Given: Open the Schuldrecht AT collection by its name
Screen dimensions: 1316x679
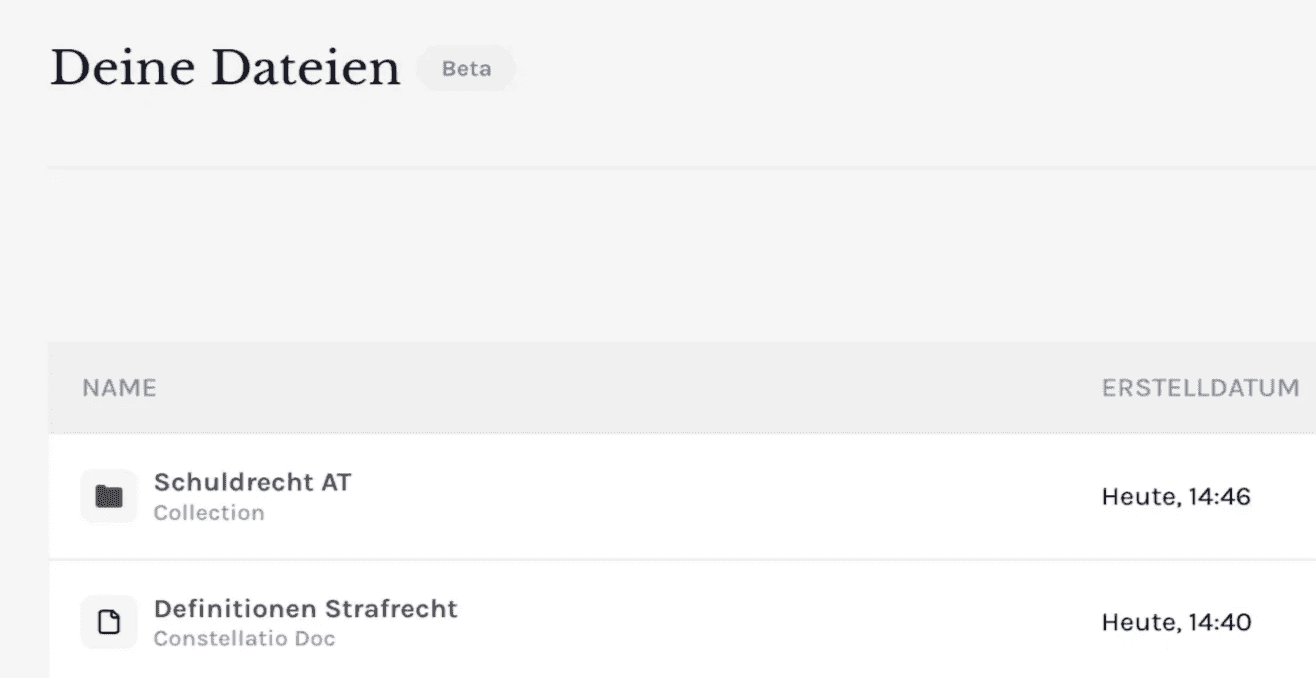Looking at the screenshot, I should (x=252, y=482).
